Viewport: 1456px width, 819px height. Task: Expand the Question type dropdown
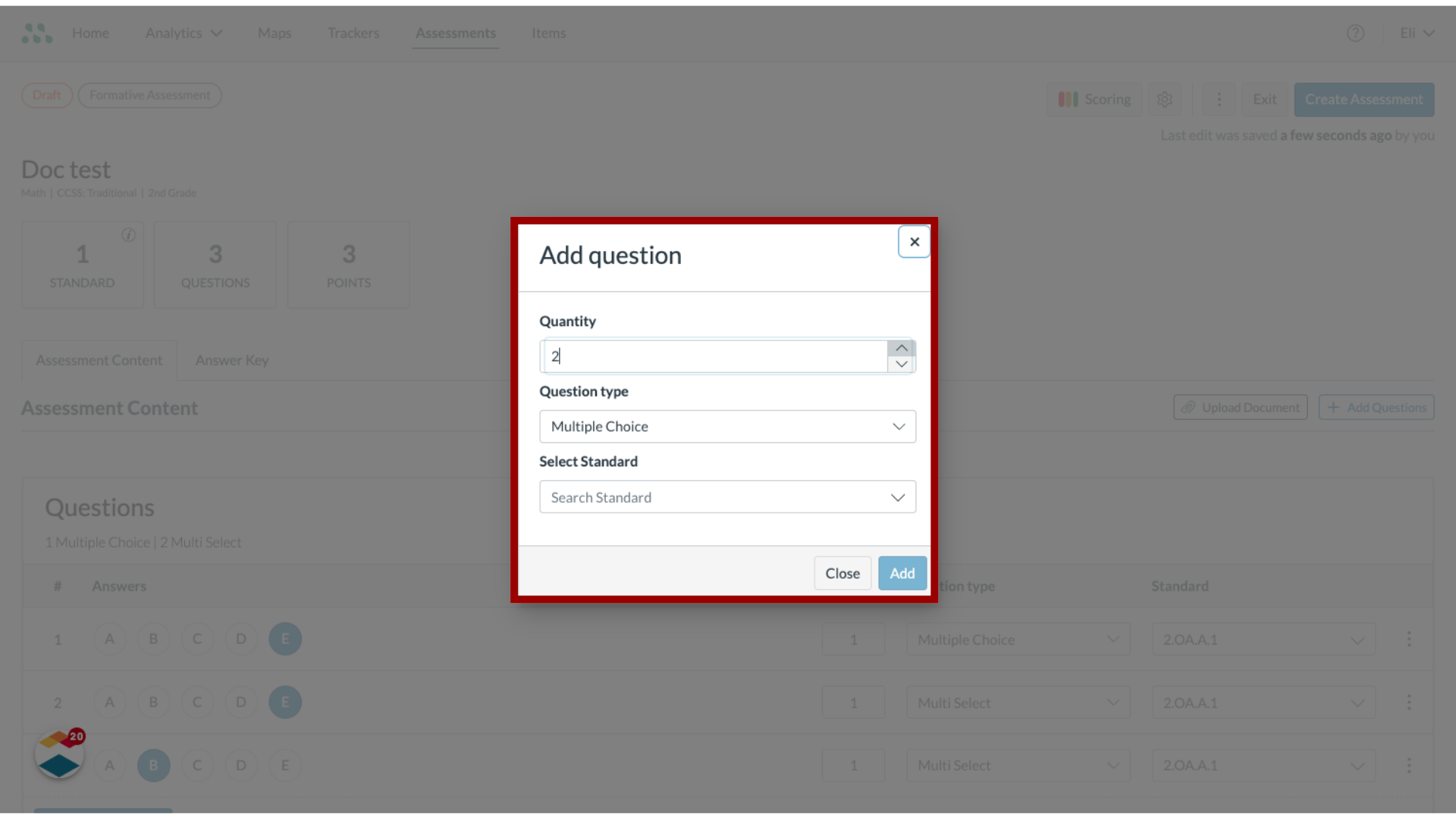coord(728,426)
